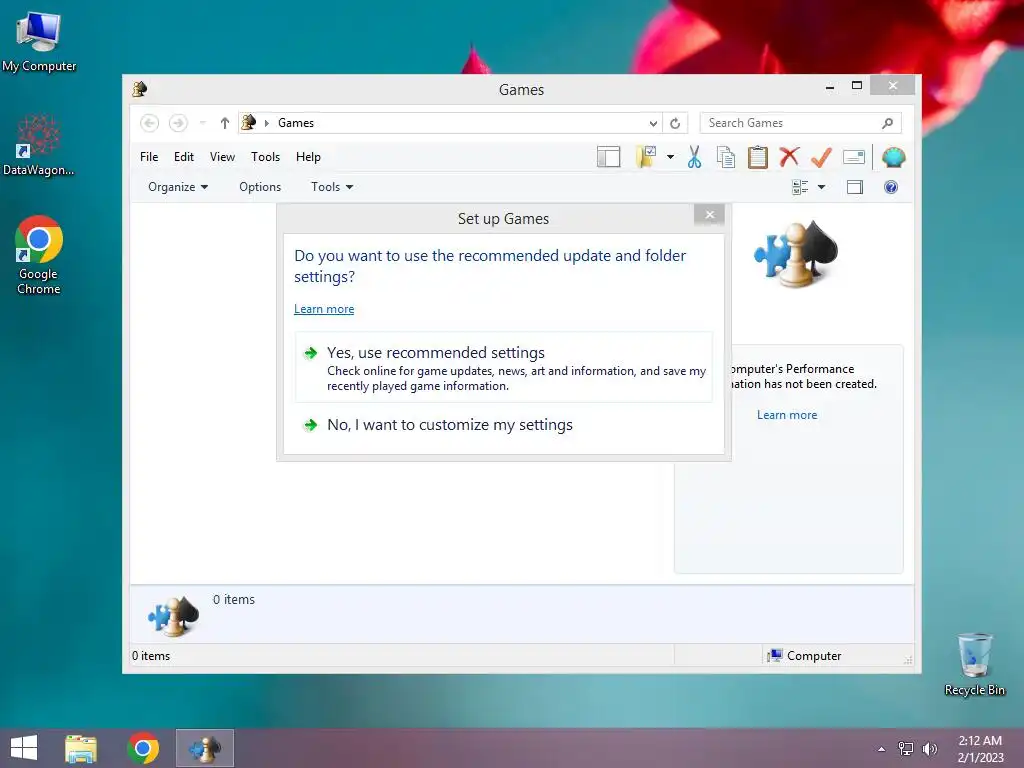Viewport: 1024px width, 768px height.
Task: Click the Paste clipboard icon
Action: [758, 157]
